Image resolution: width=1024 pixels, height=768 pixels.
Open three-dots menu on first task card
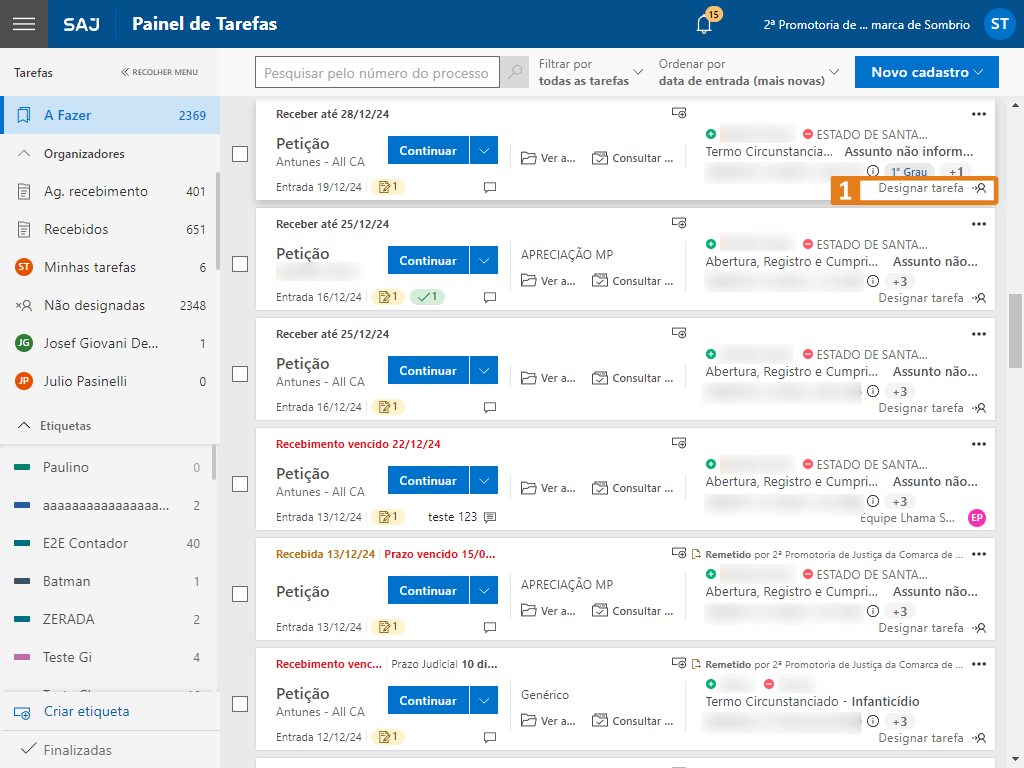coord(978,114)
